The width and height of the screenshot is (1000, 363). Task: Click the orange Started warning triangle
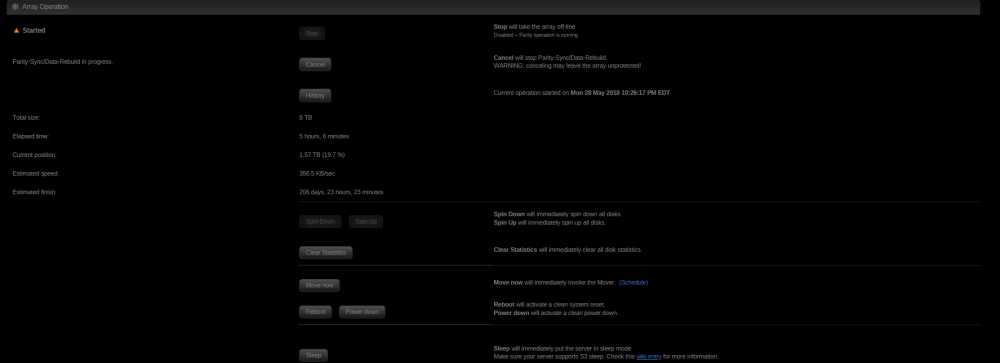[17, 30]
